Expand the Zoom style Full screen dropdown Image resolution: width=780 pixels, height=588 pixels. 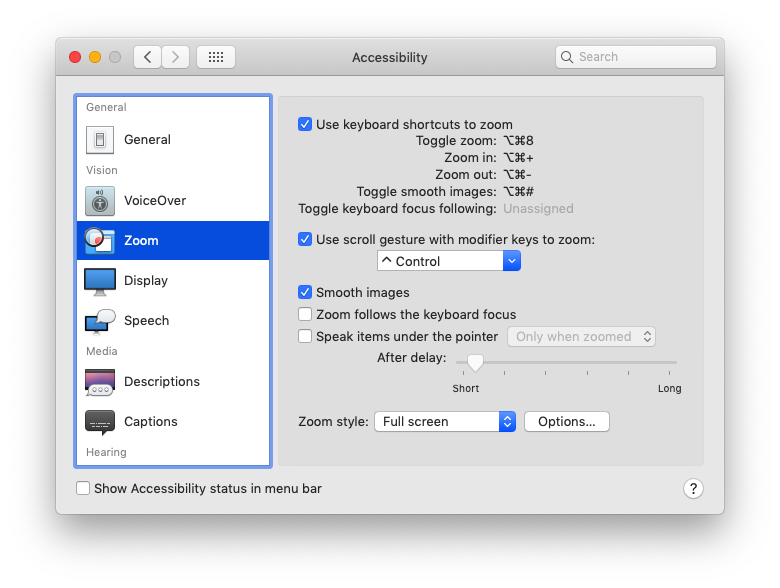tap(445, 422)
